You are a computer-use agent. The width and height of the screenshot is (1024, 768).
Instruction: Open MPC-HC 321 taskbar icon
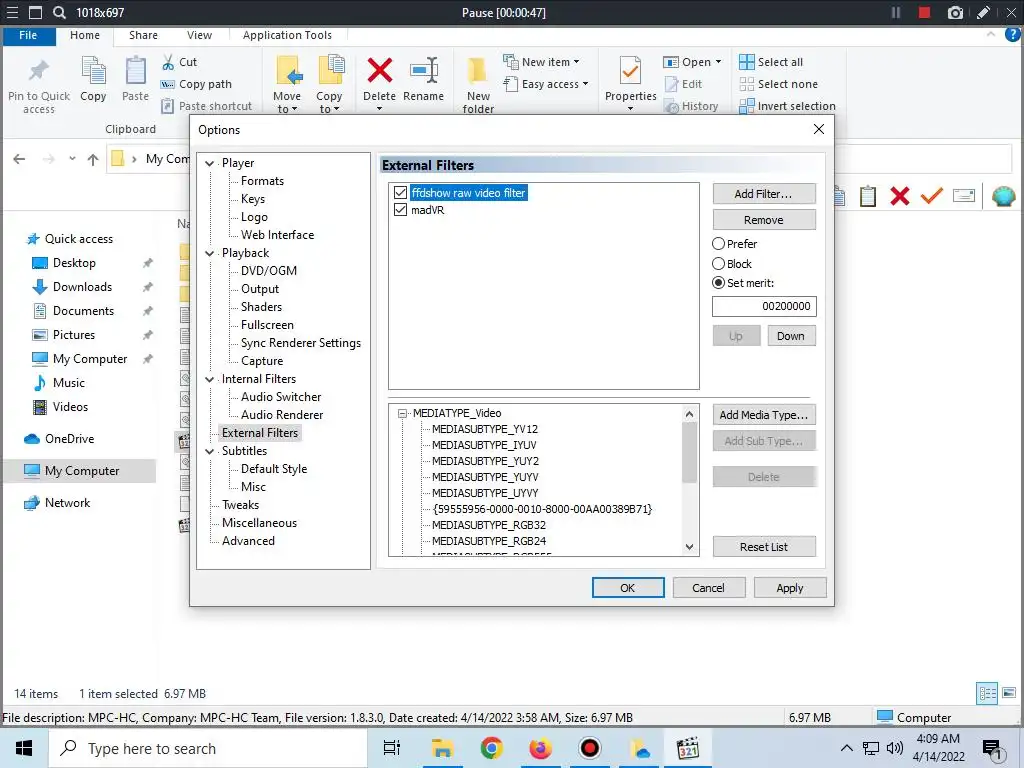pos(688,748)
